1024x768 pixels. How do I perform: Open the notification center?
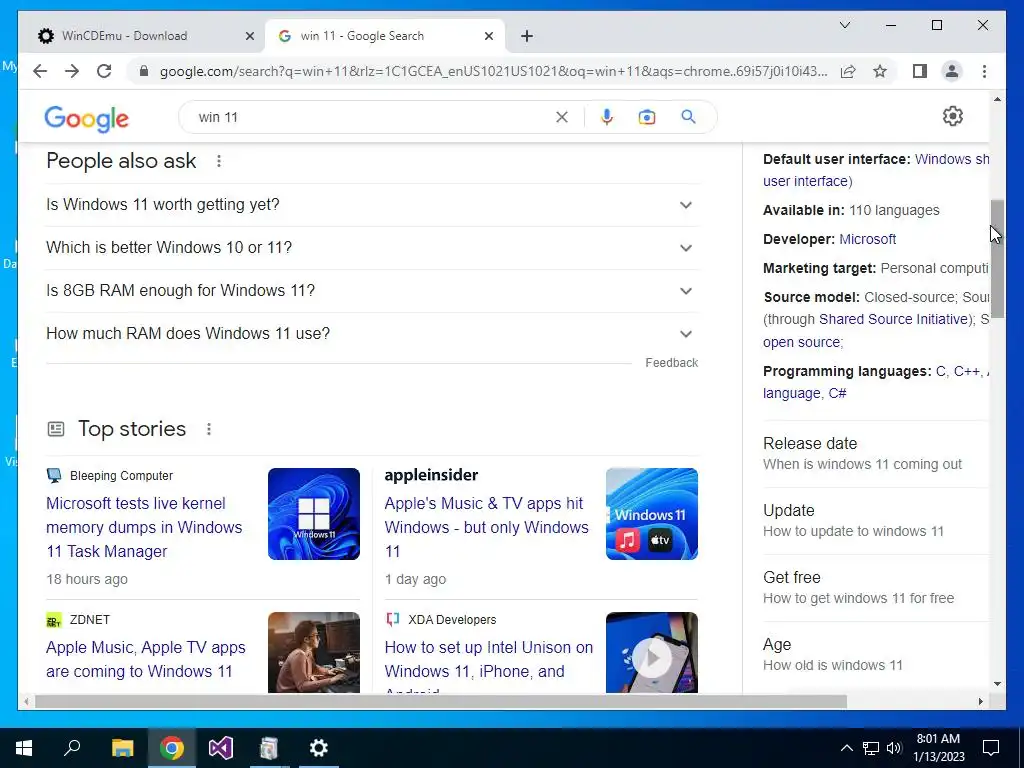coord(991,748)
